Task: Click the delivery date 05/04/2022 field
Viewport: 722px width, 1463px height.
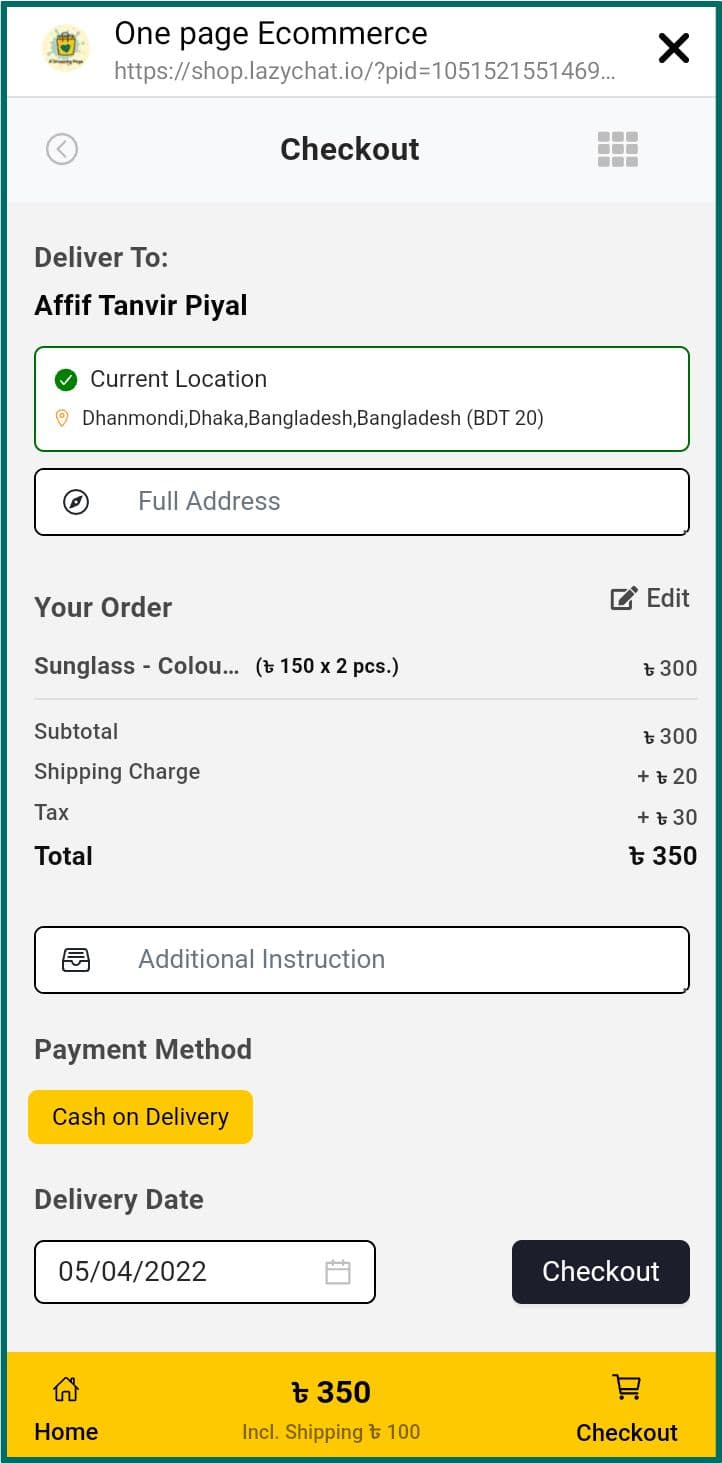Action: click(x=180, y=1272)
